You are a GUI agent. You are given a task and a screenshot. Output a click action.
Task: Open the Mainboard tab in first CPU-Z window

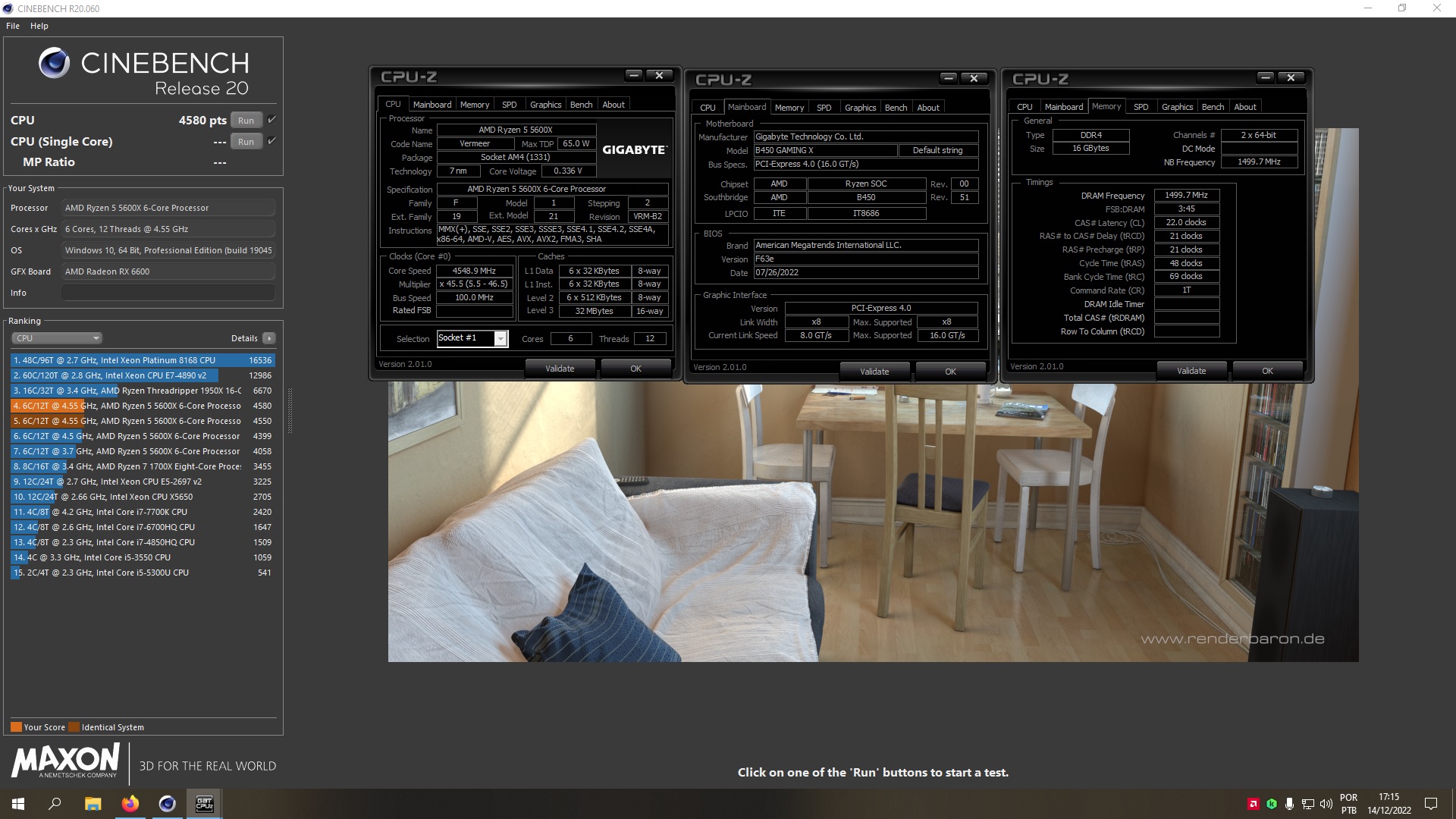pos(431,105)
